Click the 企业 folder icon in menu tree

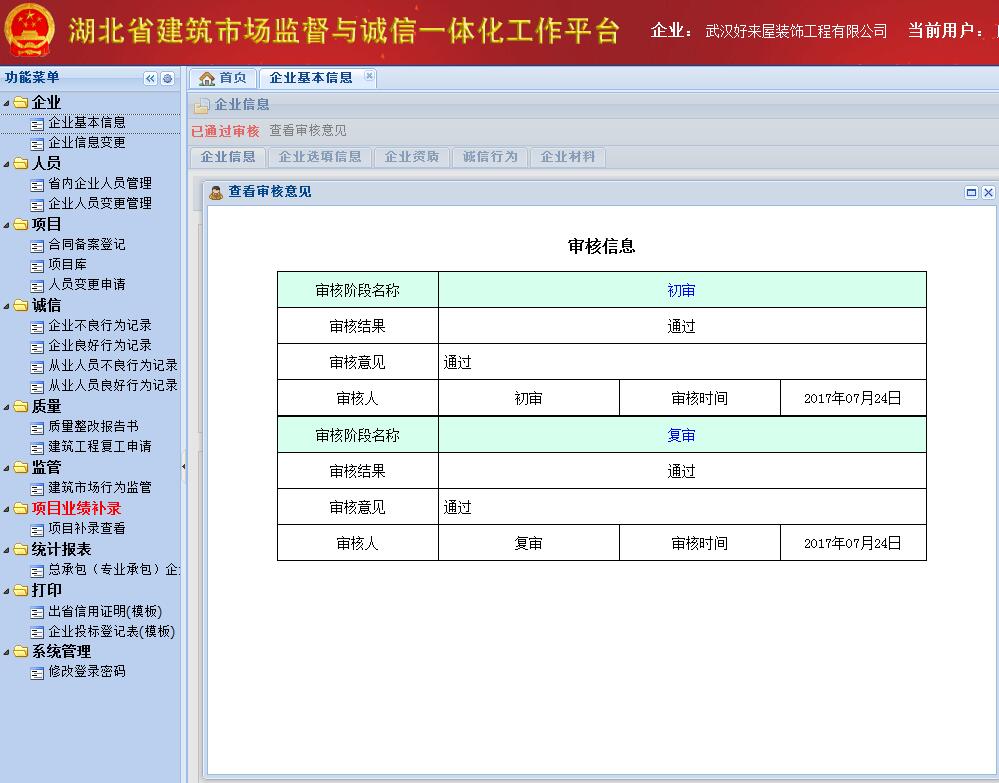pos(21,103)
